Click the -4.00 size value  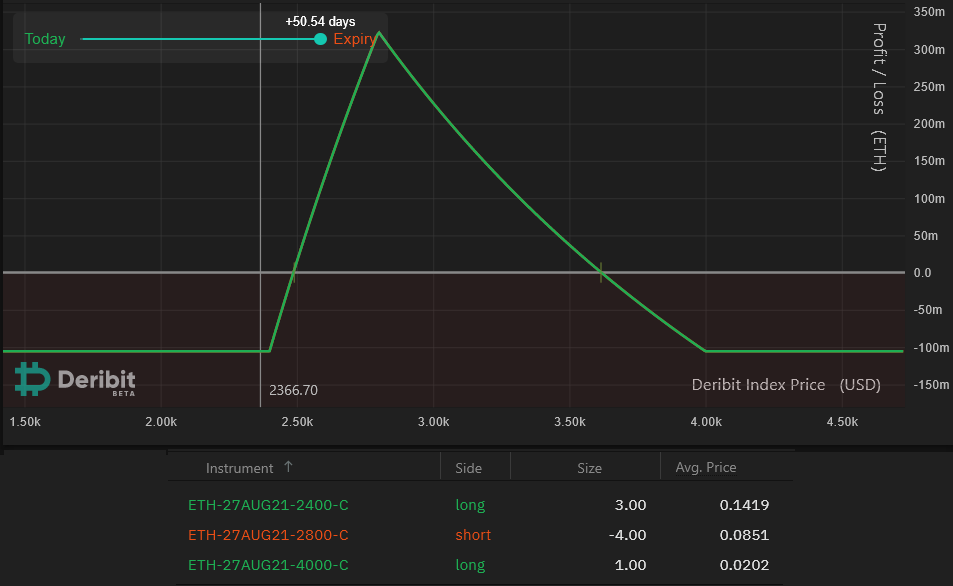(x=627, y=535)
